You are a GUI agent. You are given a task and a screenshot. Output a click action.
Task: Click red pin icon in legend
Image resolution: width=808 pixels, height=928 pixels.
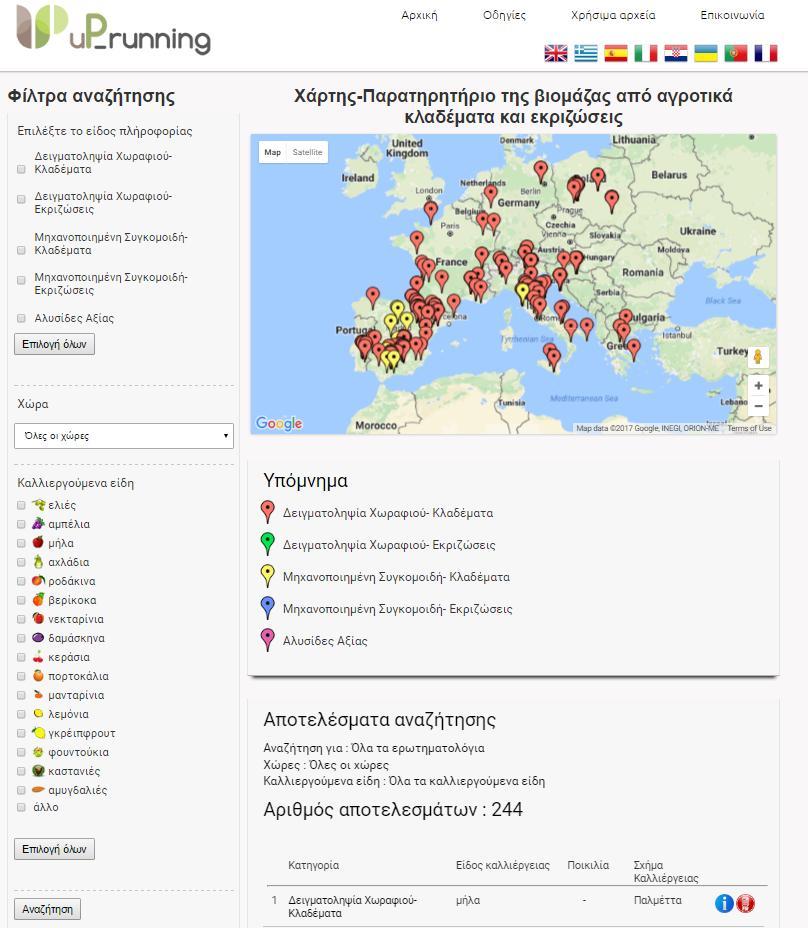click(268, 512)
